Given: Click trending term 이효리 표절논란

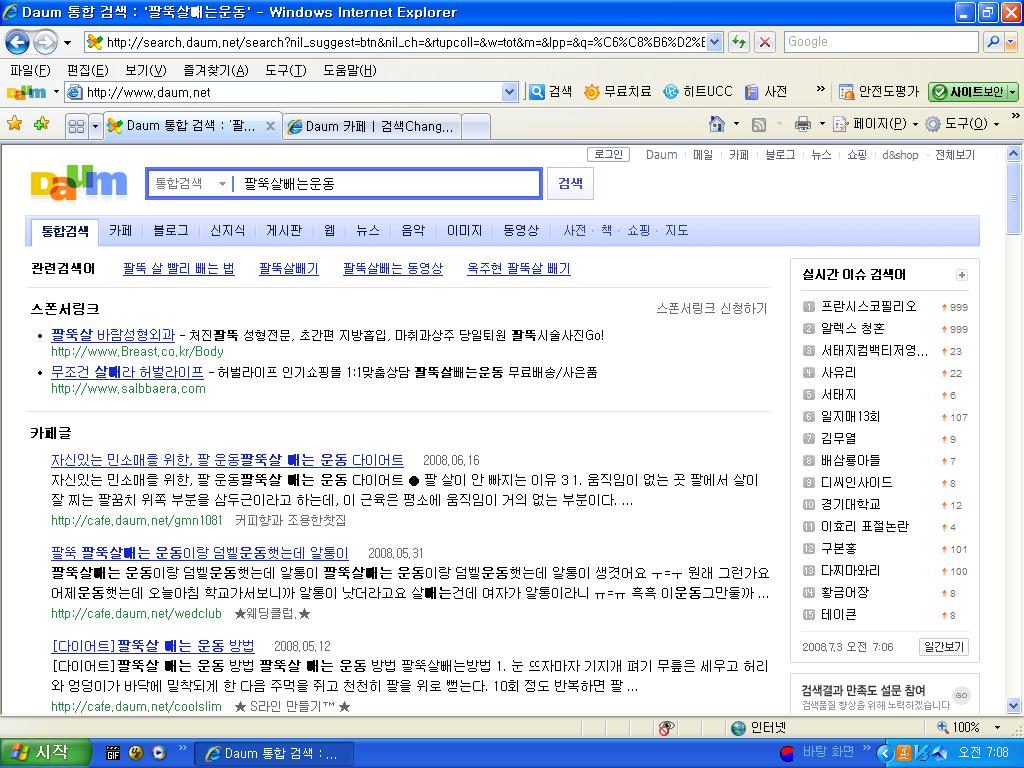Looking at the screenshot, I should click(865, 526).
